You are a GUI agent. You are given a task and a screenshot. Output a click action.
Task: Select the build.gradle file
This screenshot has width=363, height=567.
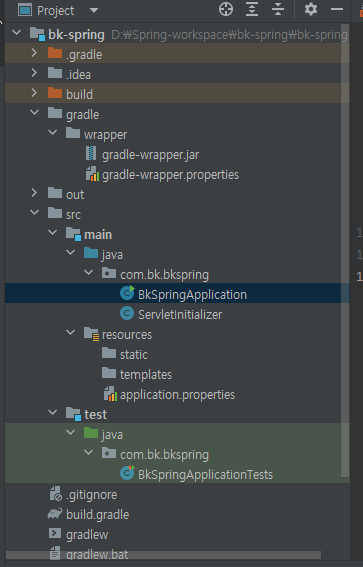pyautogui.click(x=98, y=515)
